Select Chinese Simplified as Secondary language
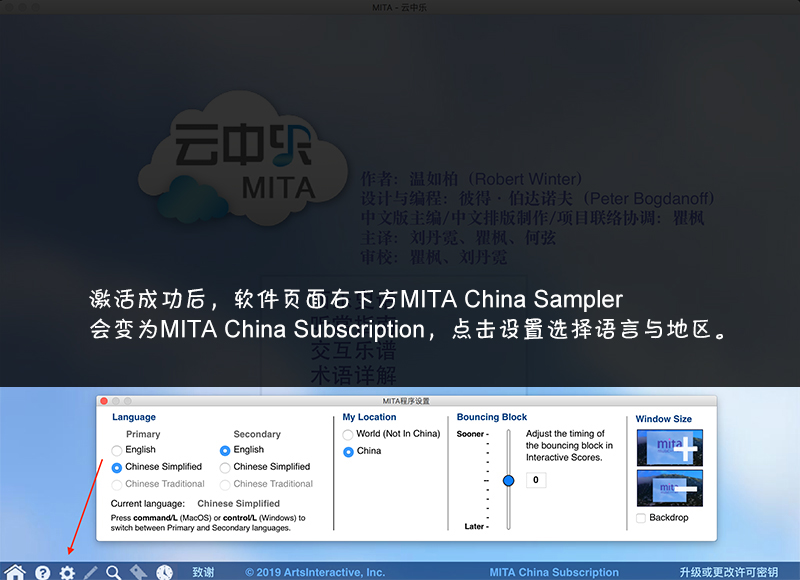The height and width of the screenshot is (580, 800). (x=225, y=467)
